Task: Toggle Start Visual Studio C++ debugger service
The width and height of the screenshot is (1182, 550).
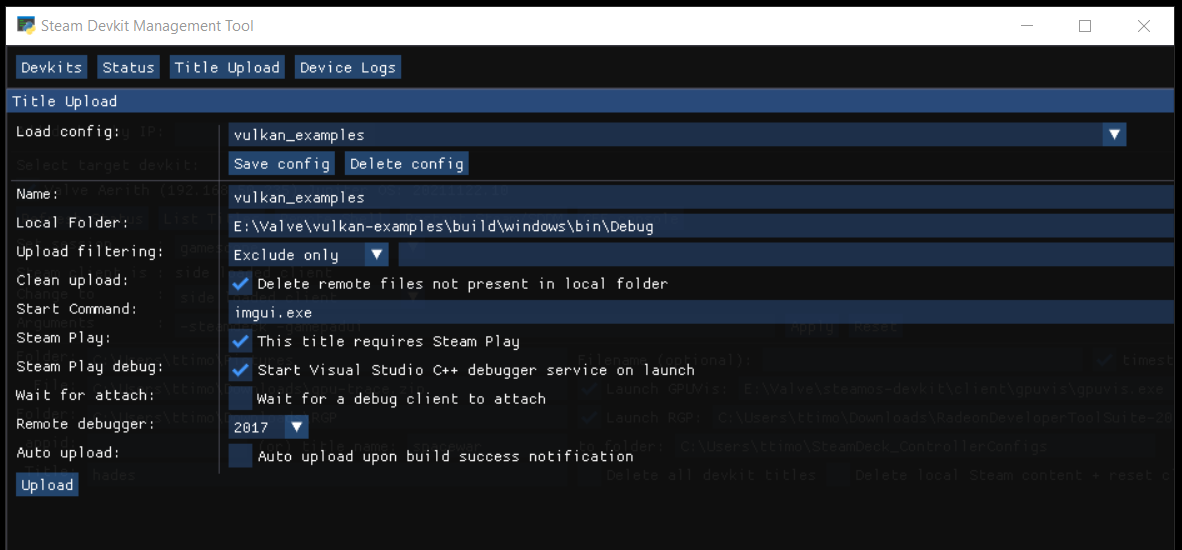Action: (x=240, y=370)
